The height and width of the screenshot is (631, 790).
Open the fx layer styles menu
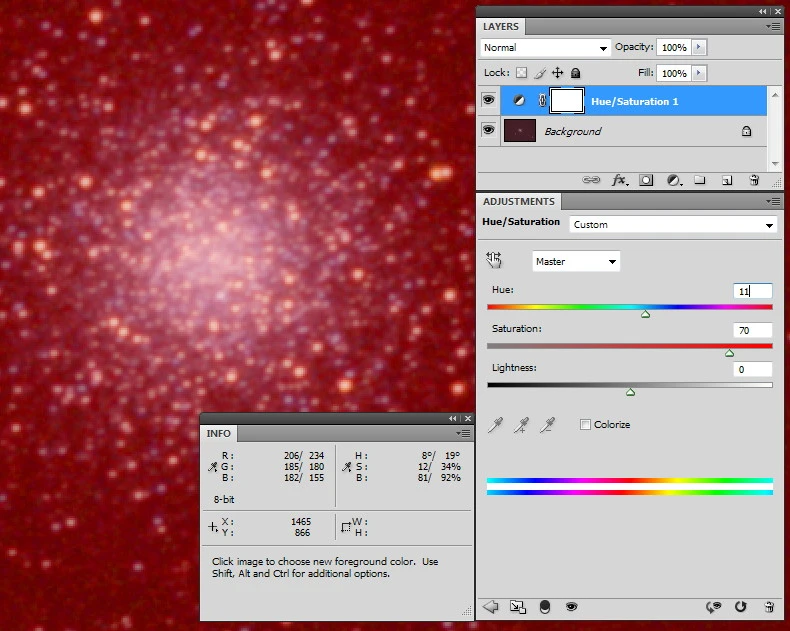pos(619,180)
